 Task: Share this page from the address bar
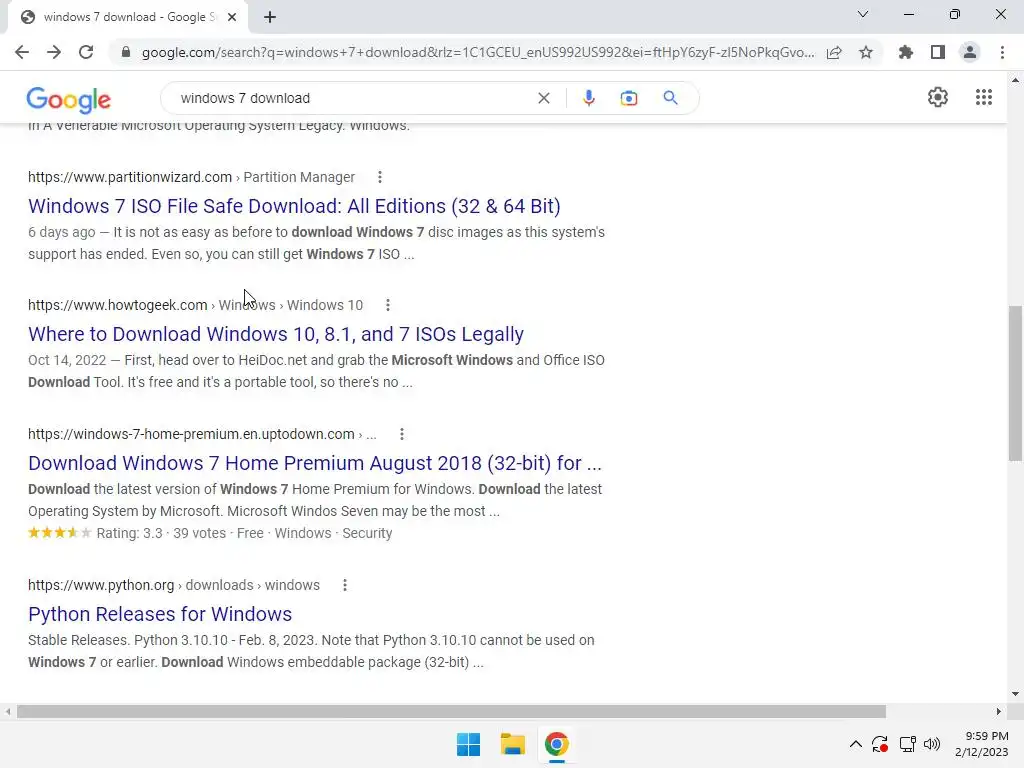[834, 52]
